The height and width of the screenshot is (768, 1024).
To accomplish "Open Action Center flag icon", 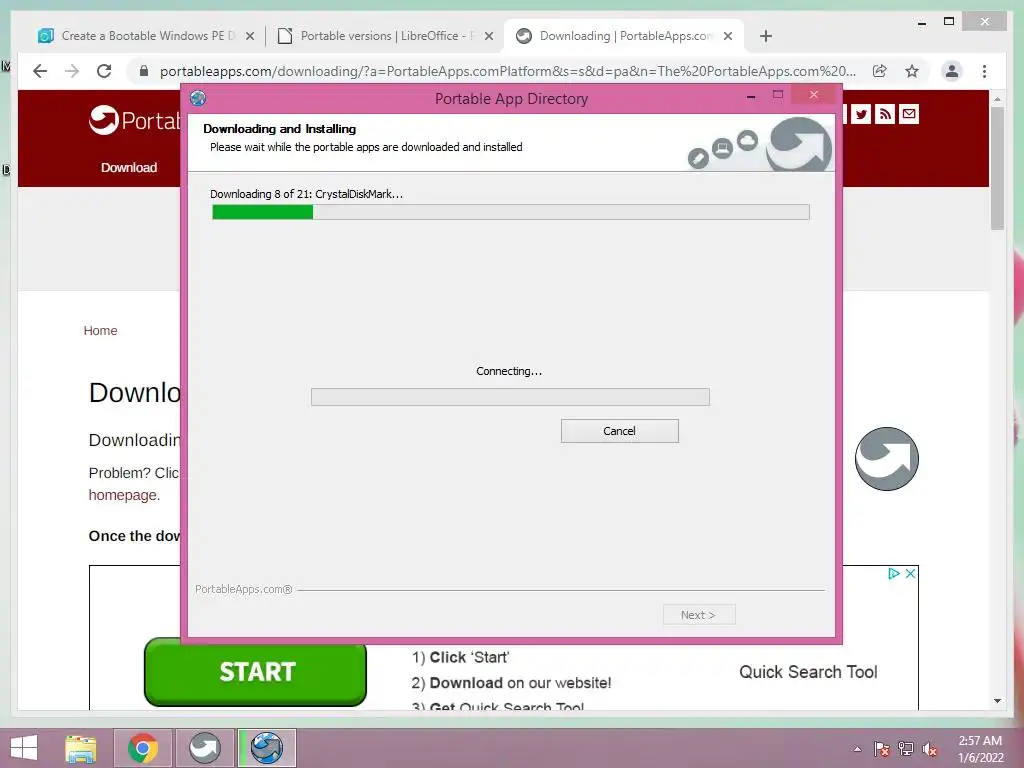I will click(882, 749).
